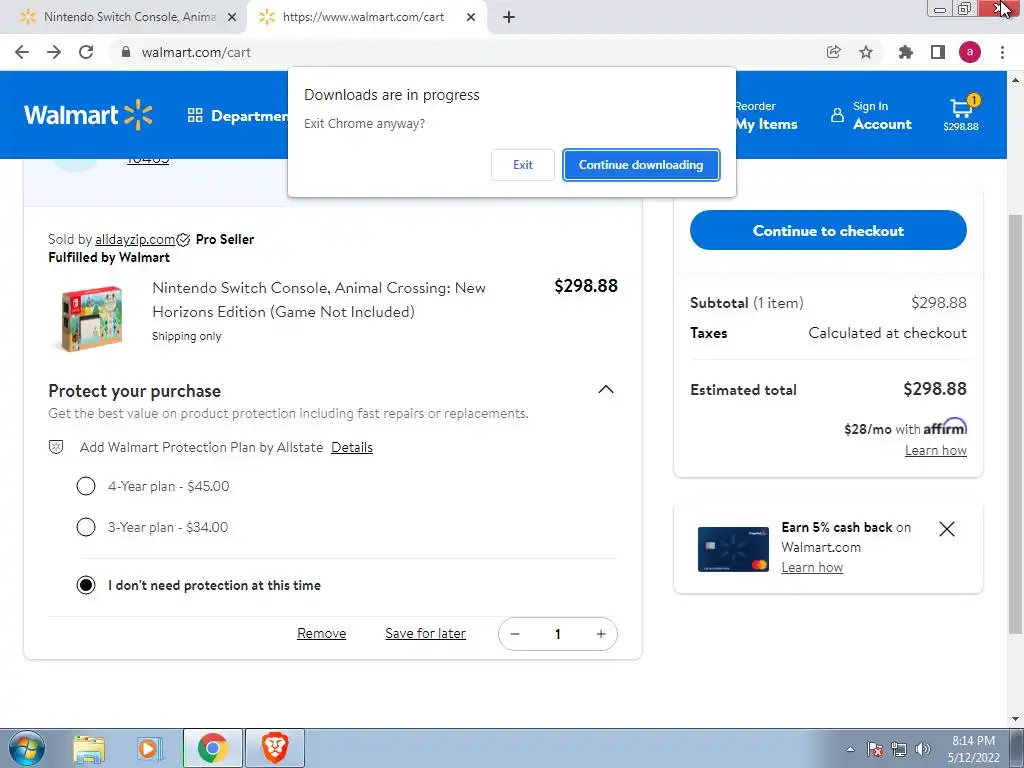
Task: Click Affirm Learn how link
Action: pos(935,451)
